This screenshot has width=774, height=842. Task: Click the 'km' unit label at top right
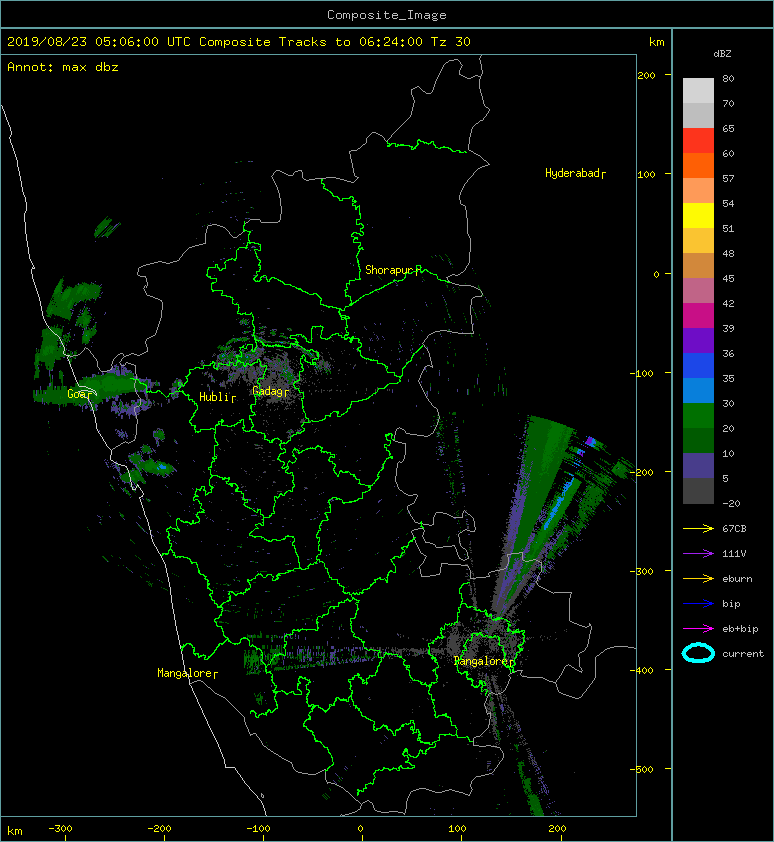[x=656, y=42]
